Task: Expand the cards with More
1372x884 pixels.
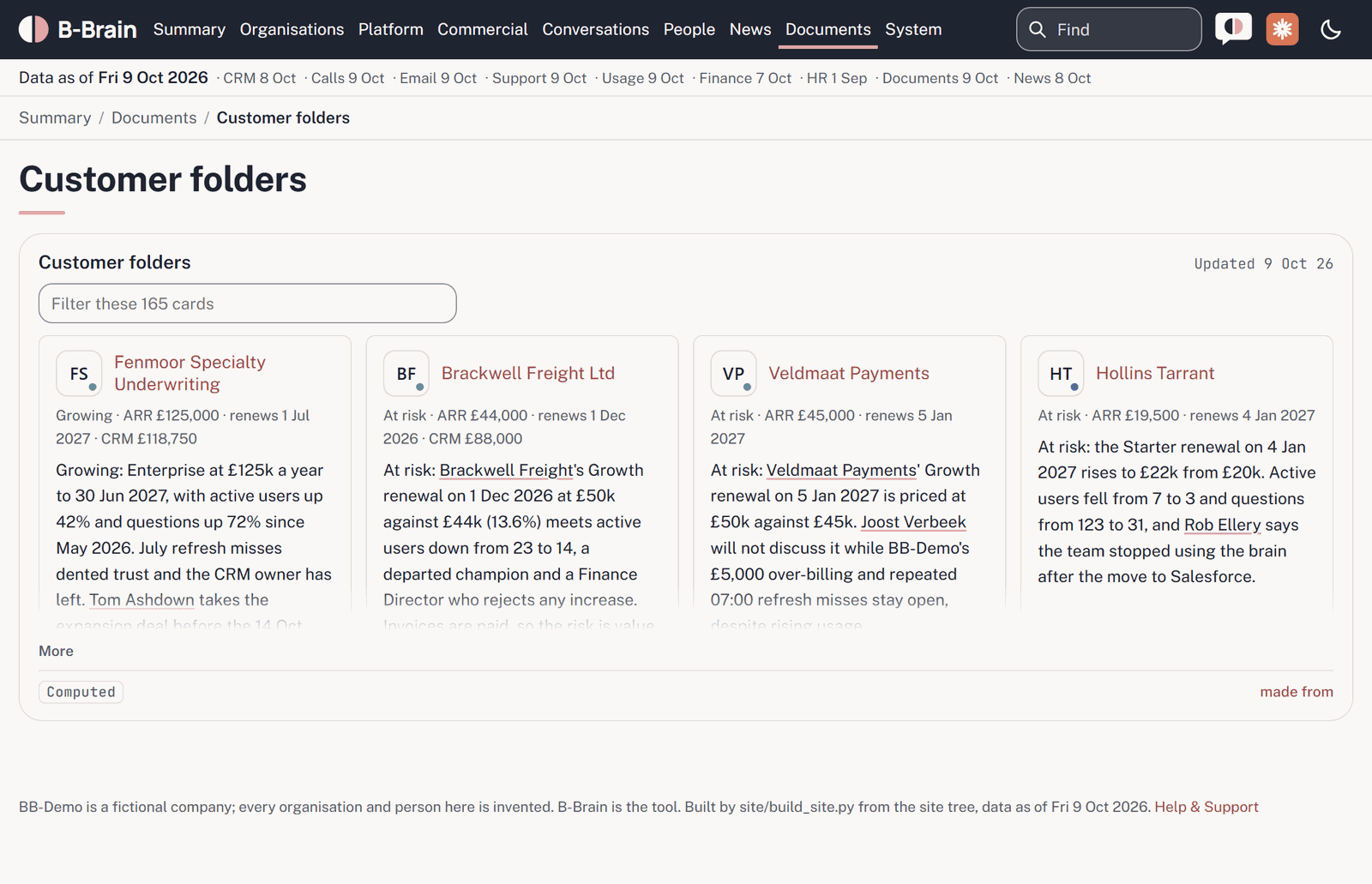Action: [x=56, y=651]
